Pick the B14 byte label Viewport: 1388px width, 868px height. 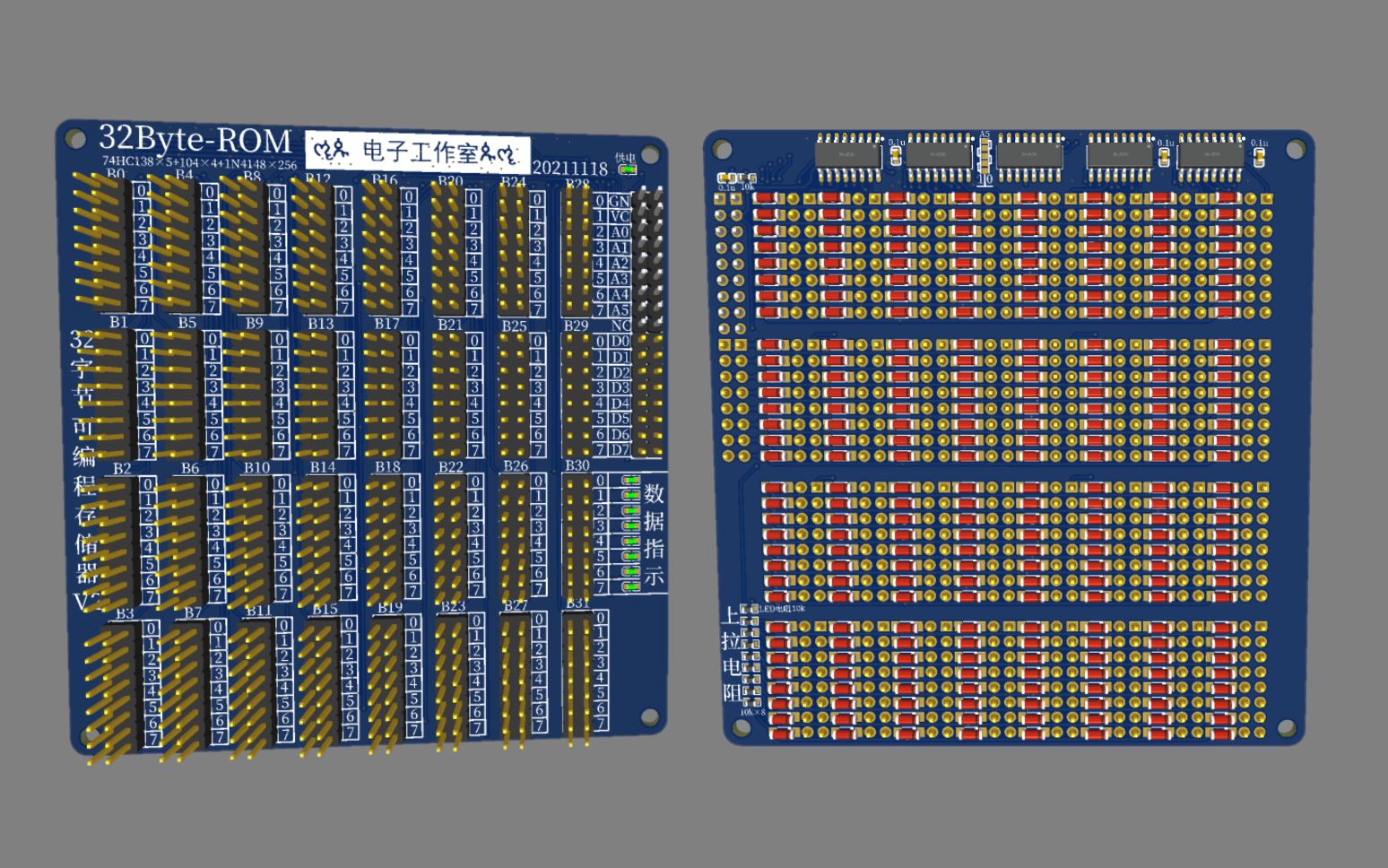(x=323, y=467)
